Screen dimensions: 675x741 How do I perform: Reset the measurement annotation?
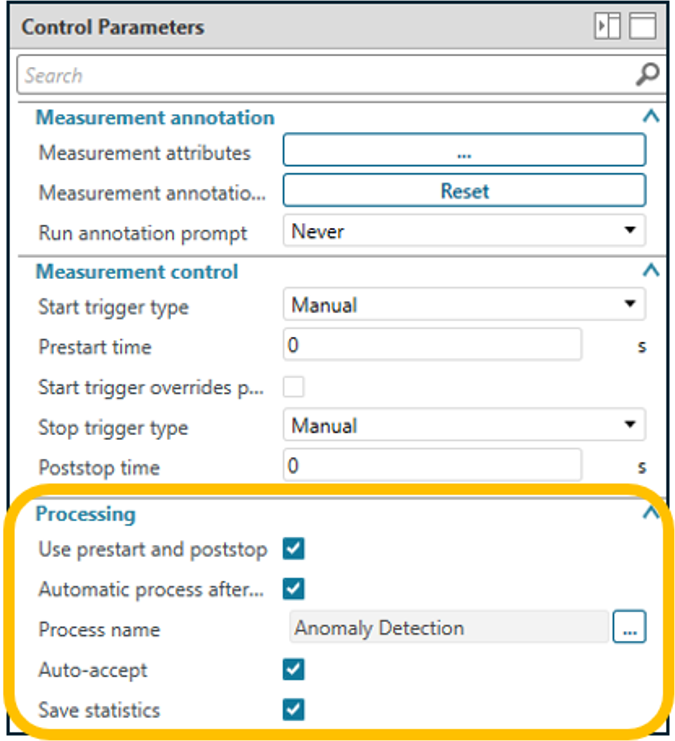click(x=464, y=191)
